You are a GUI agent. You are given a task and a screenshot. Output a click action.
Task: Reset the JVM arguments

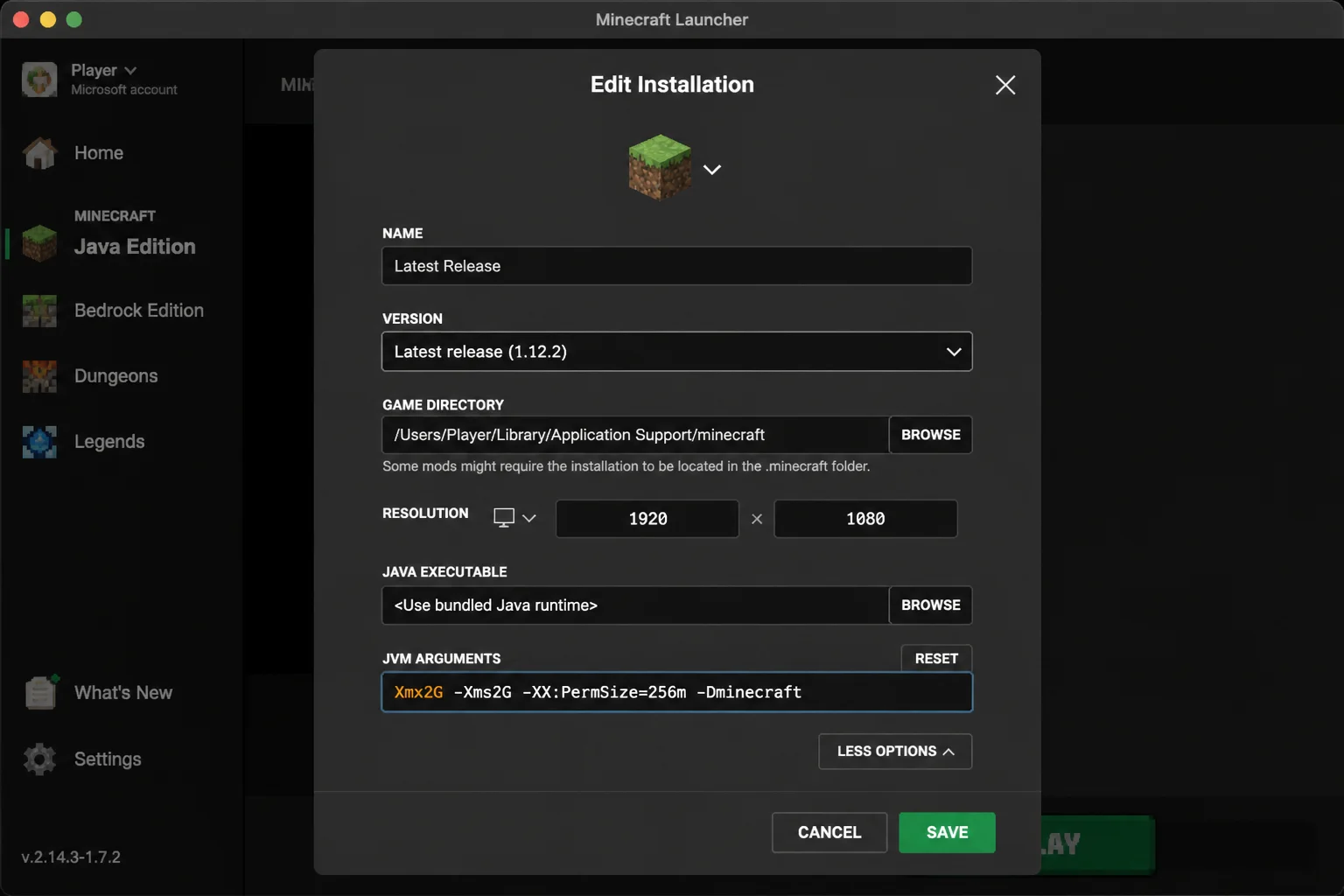[936, 659]
